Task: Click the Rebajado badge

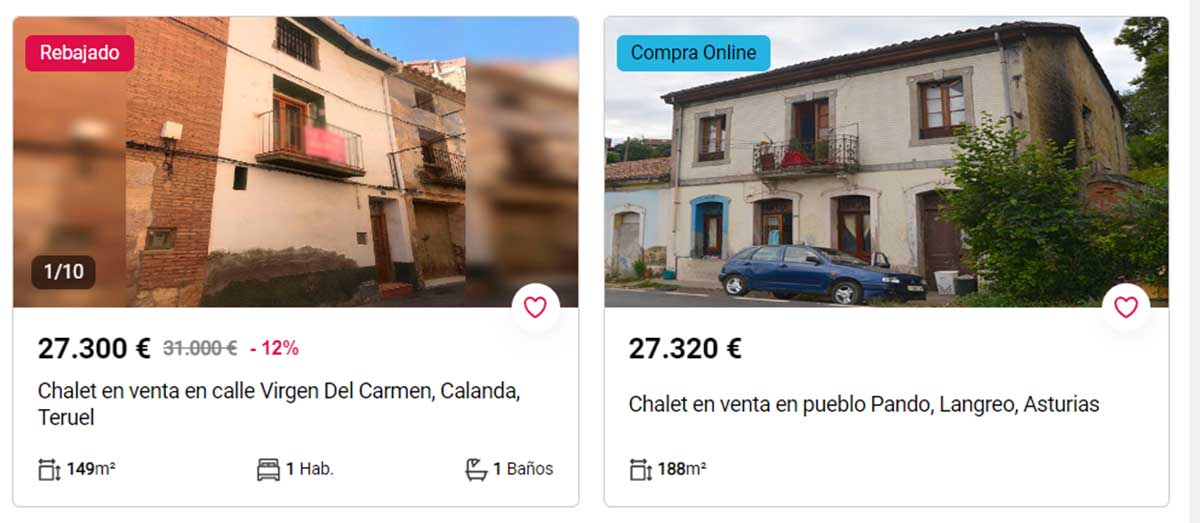Action: (79, 53)
